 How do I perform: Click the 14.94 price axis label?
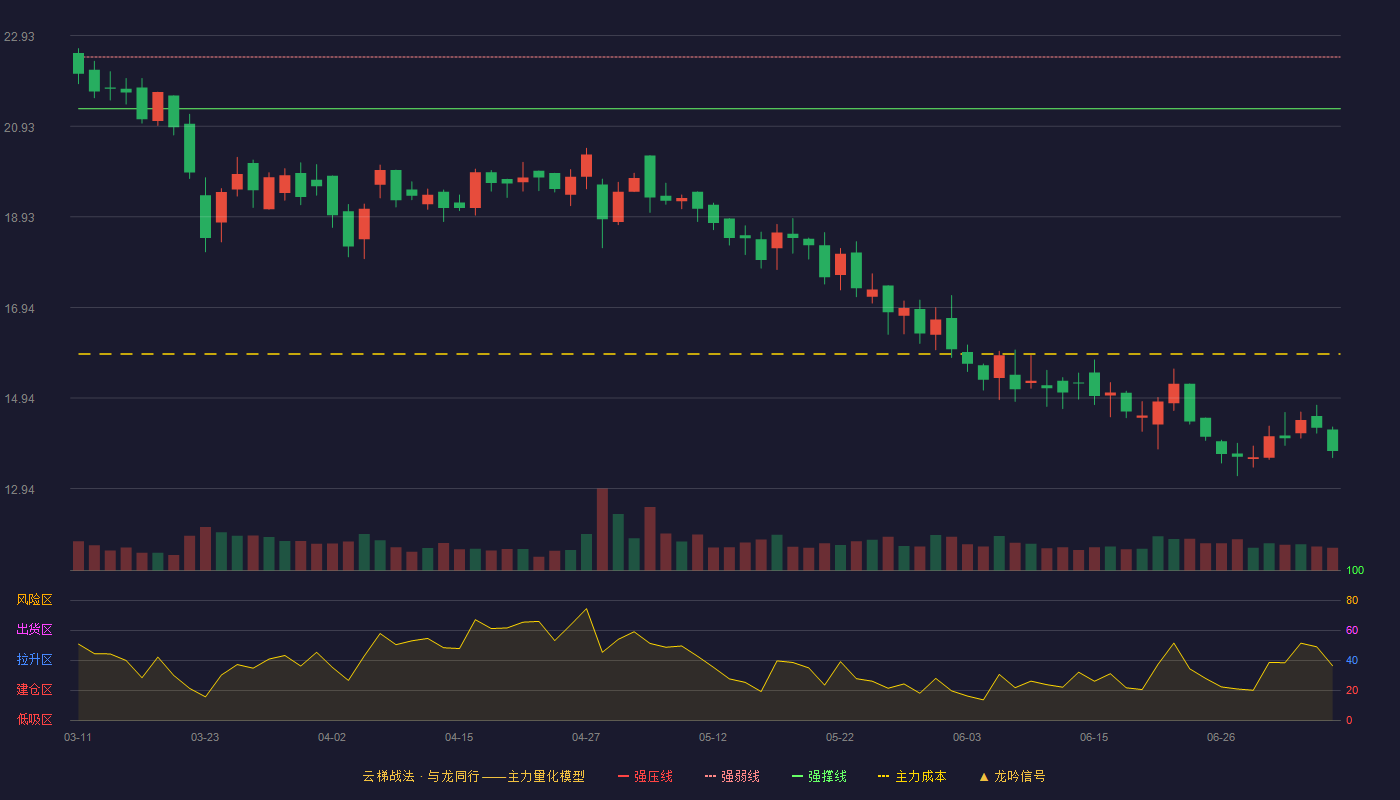tap(19, 399)
